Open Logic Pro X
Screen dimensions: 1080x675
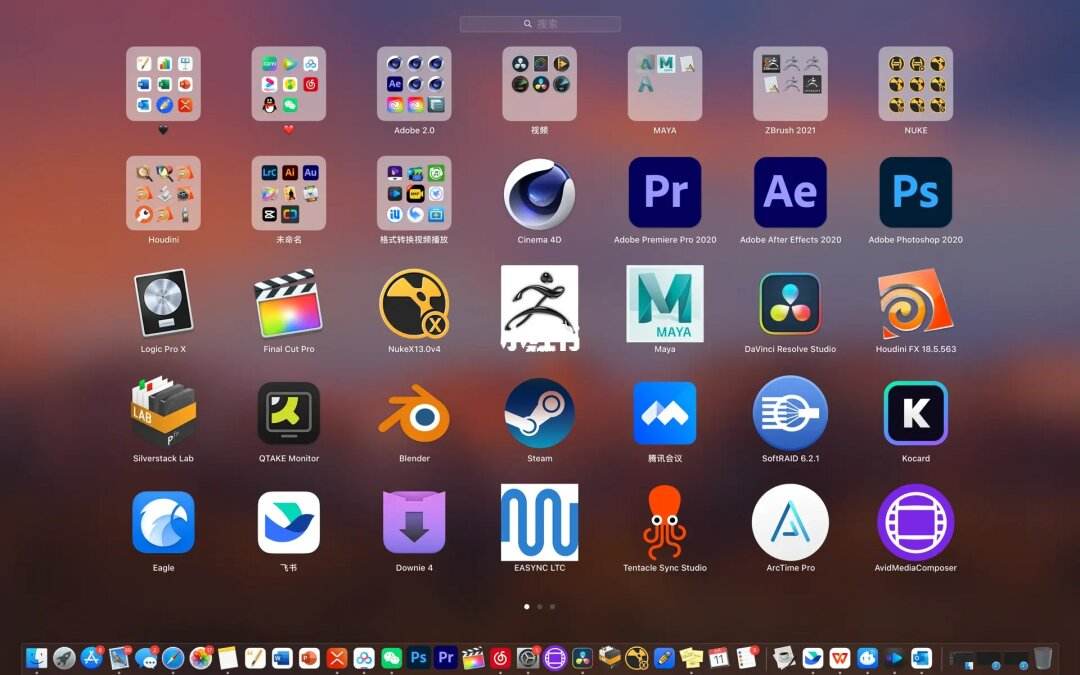[163, 303]
